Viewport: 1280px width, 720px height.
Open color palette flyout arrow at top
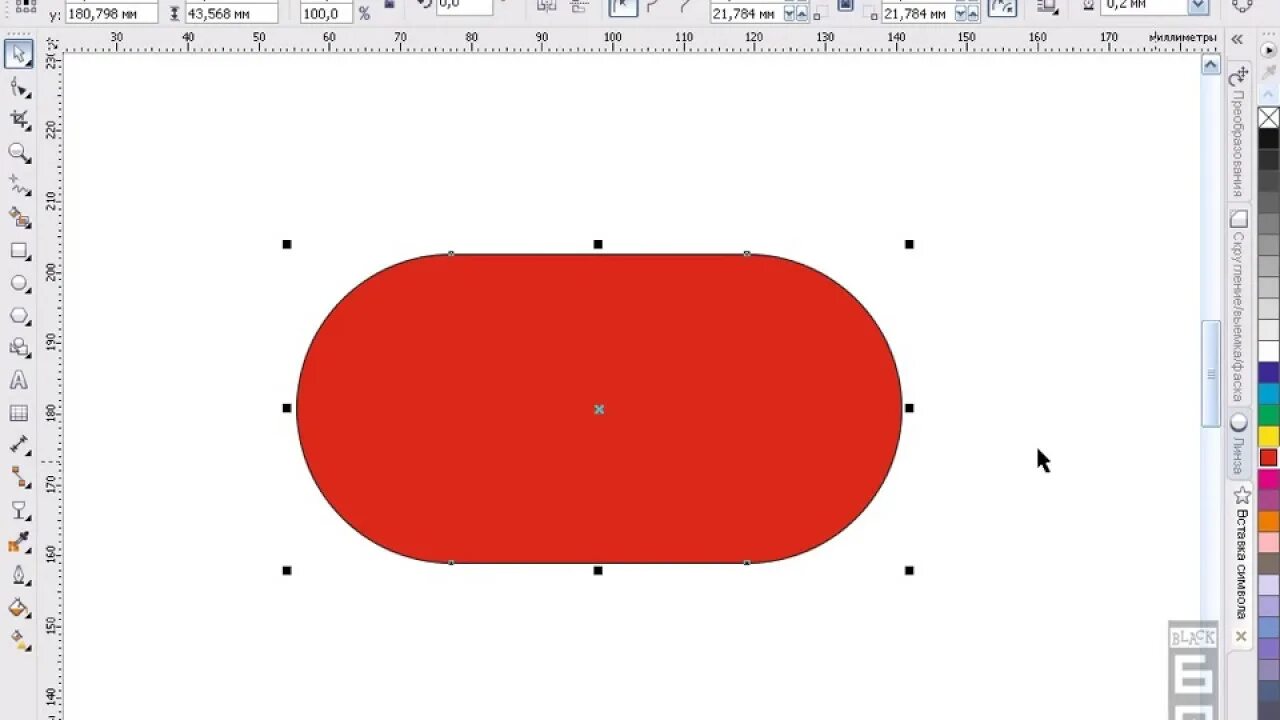point(1268,49)
